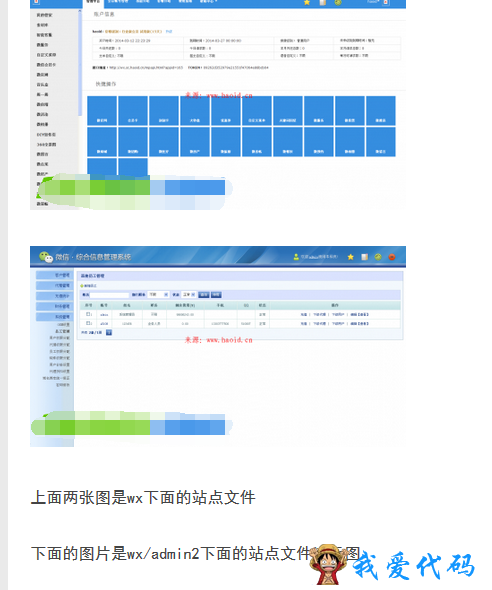Click the WeChat logo in the 综合信息管理系统 header
This screenshot has width=492, height=590.
[x=46, y=257]
